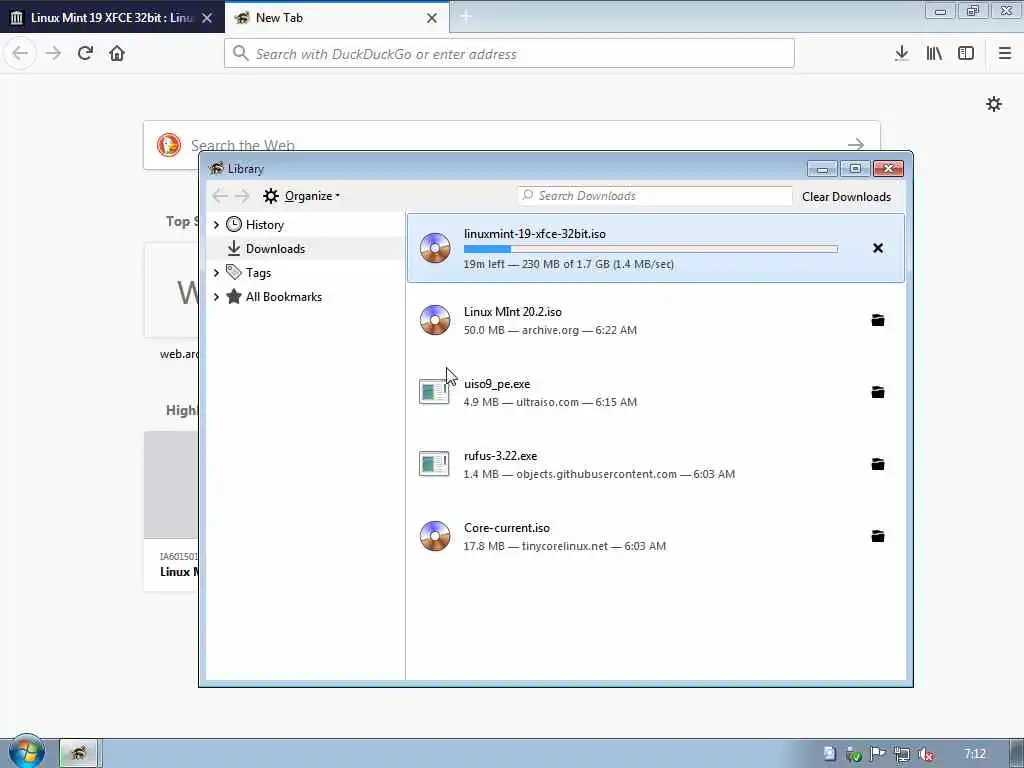The width and height of the screenshot is (1024, 768).
Task: Click the browser address bar
Action: click(x=509, y=54)
